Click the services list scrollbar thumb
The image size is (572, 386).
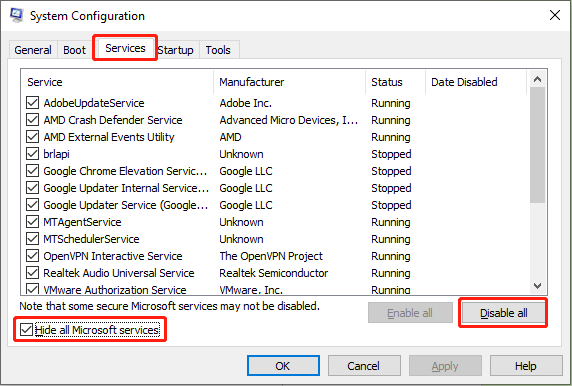pos(537,145)
